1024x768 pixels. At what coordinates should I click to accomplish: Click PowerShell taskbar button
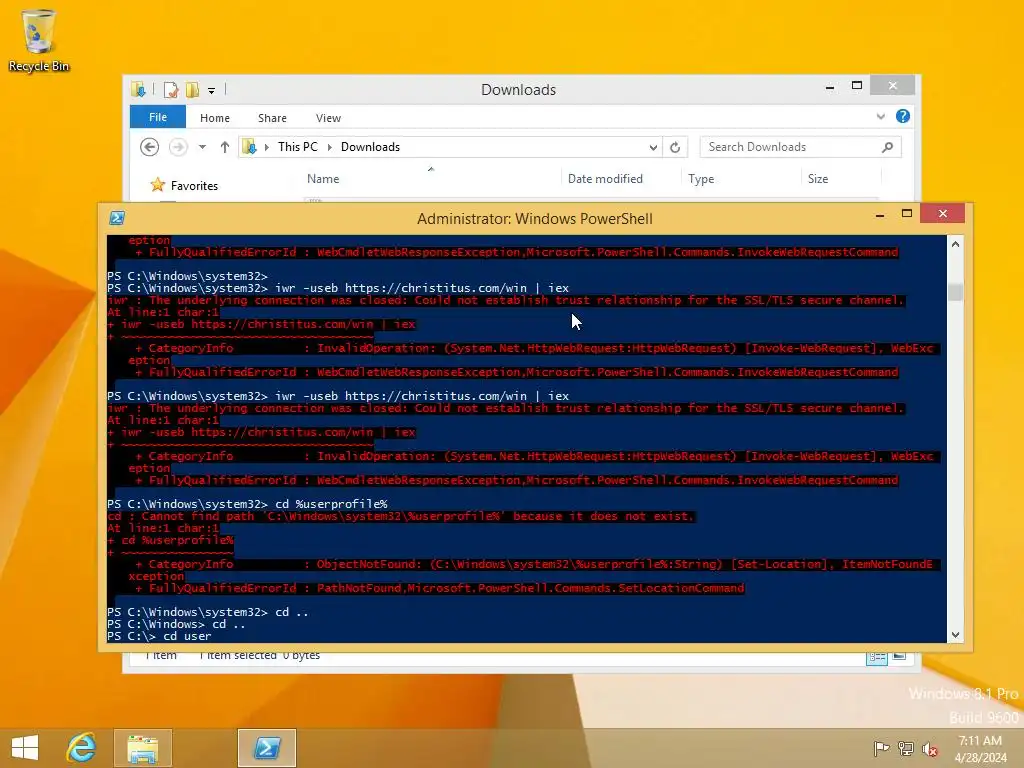267,748
